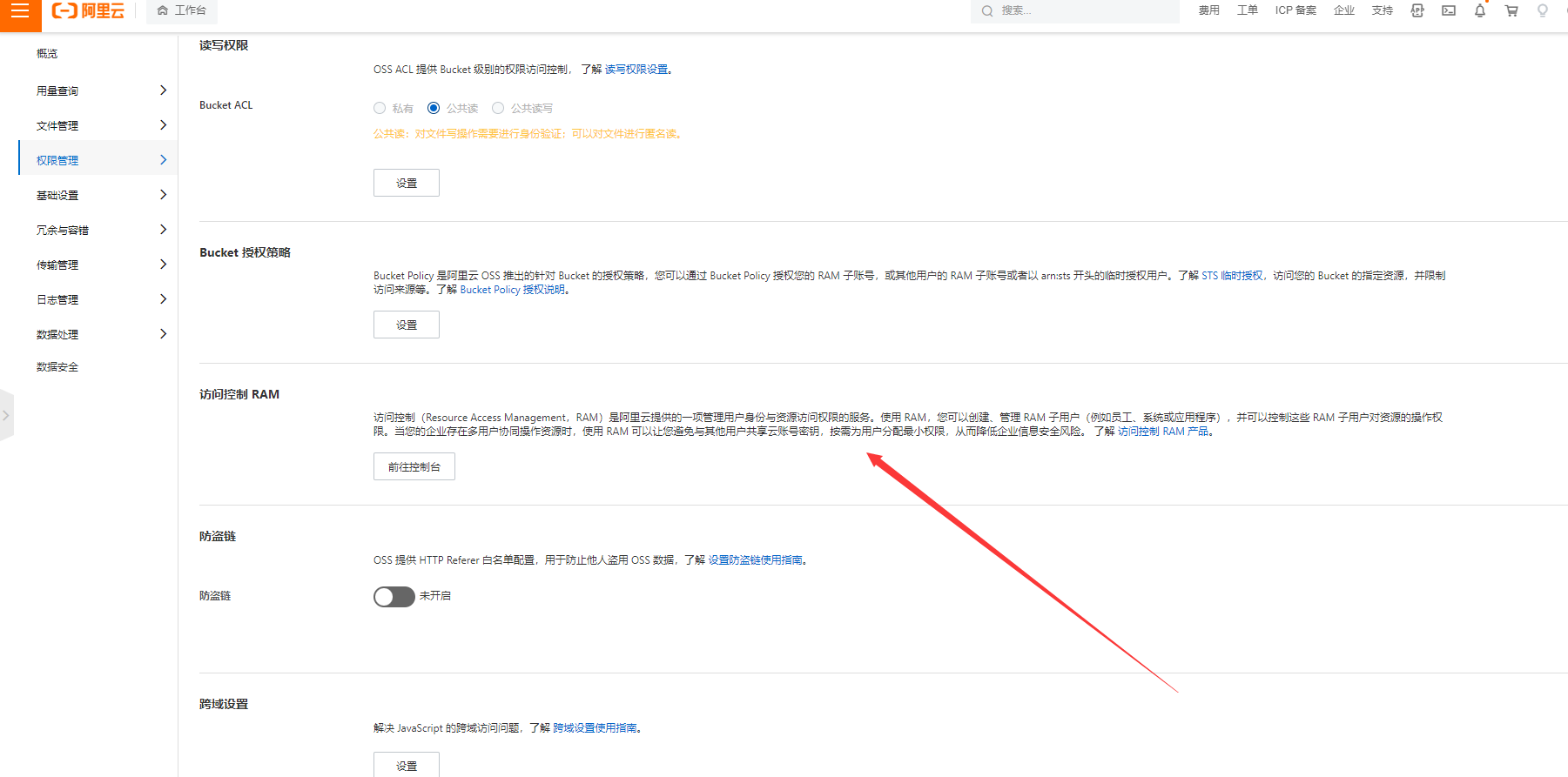Image resolution: width=1568 pixels, height=777 pixels.
Task: Select 概览 in the sidebar
Action: pyautogui.click(x=47, y=54)
